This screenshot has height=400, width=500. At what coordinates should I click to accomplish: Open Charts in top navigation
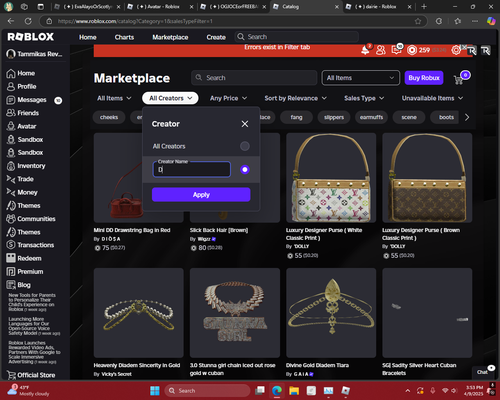(x=124, y=37)
